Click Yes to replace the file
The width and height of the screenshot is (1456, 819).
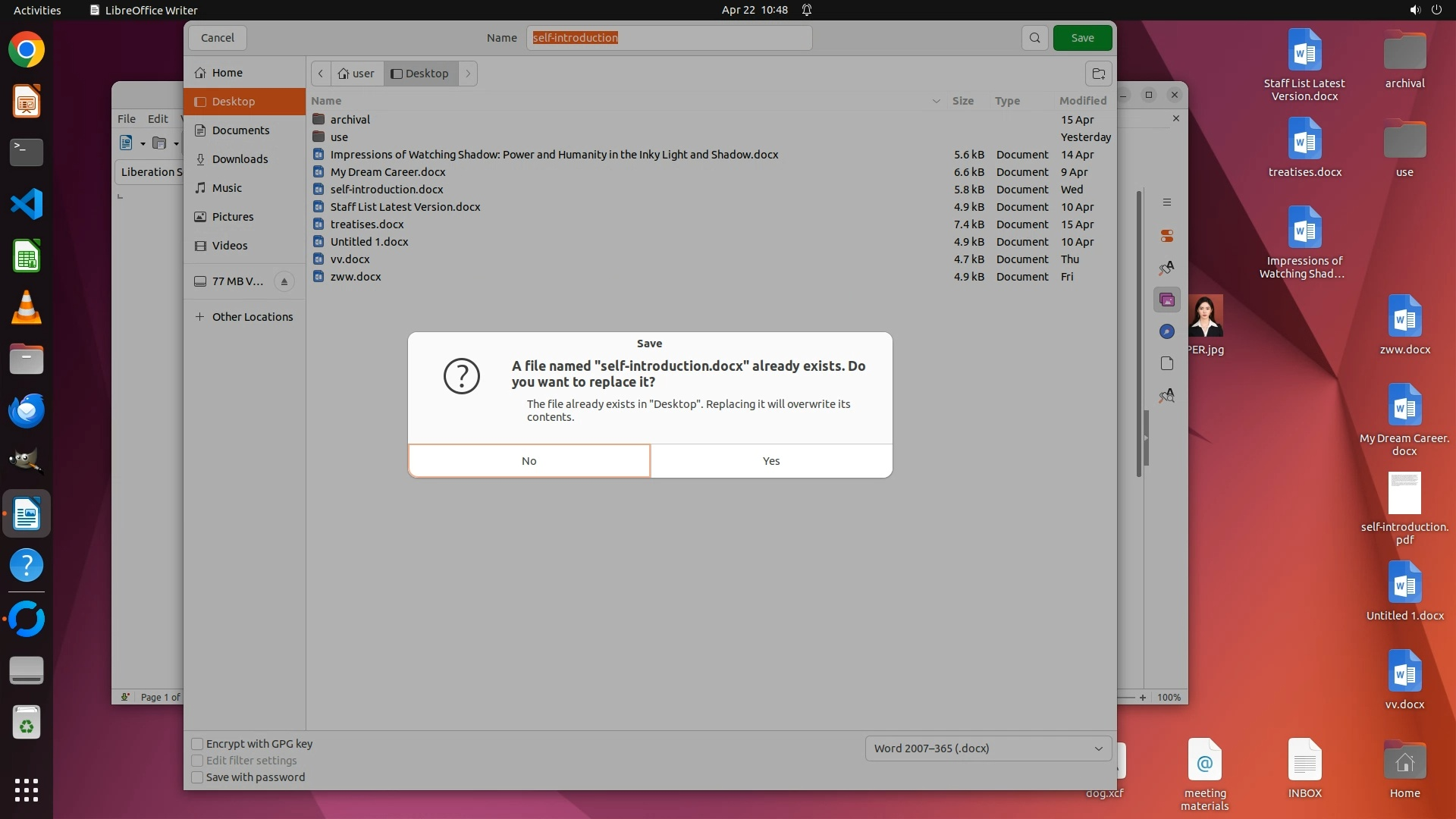click(771, 461)
